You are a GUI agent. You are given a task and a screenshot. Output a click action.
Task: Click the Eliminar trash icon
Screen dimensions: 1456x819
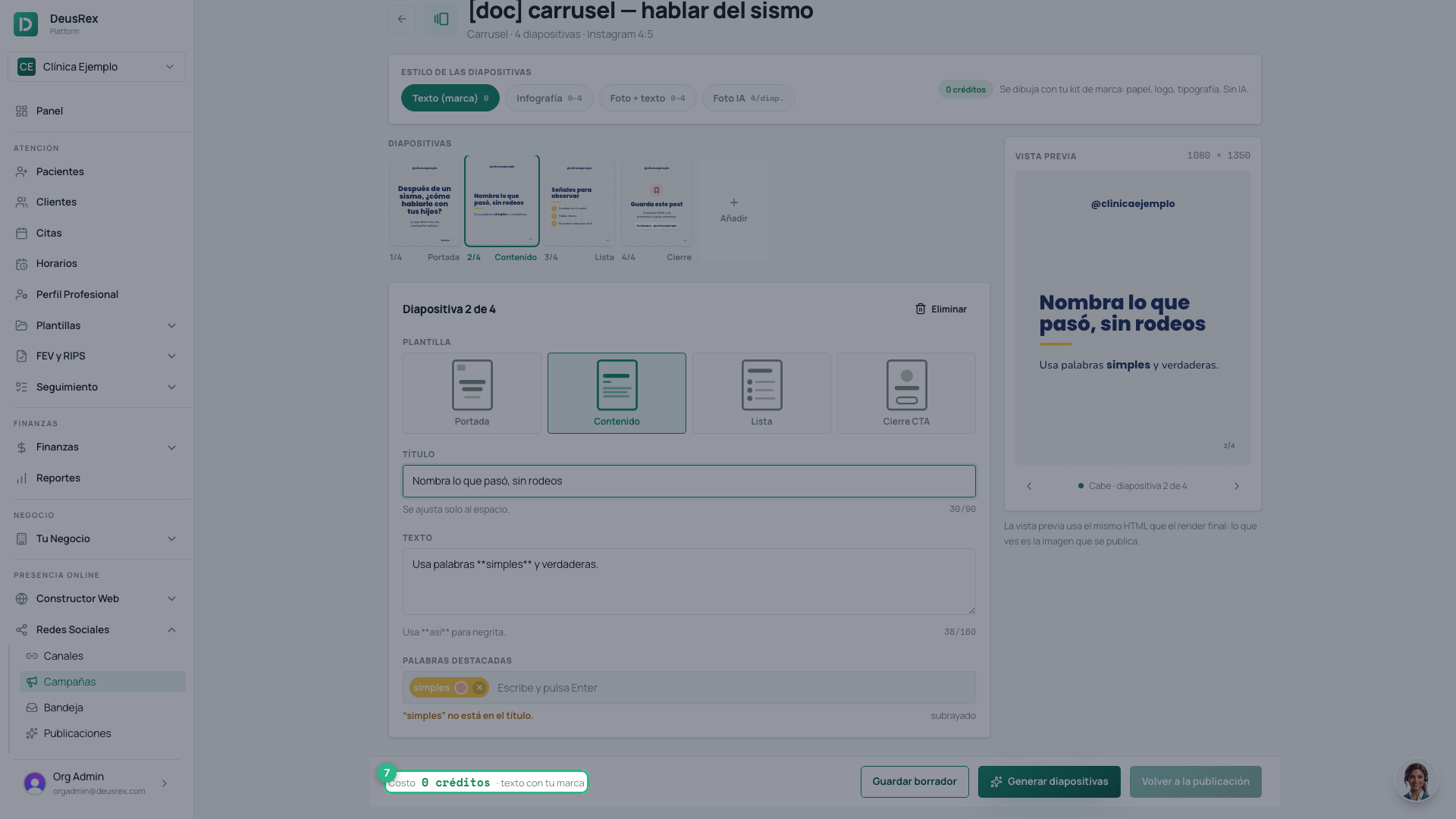point(920,309)
